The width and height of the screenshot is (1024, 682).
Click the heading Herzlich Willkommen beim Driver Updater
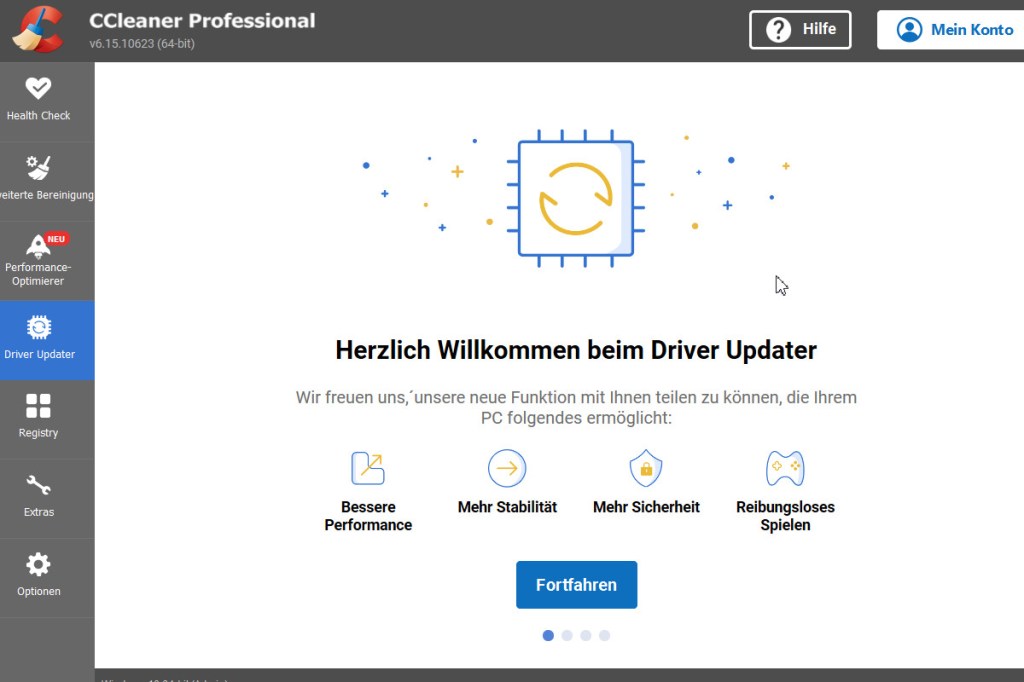(576, 349)
